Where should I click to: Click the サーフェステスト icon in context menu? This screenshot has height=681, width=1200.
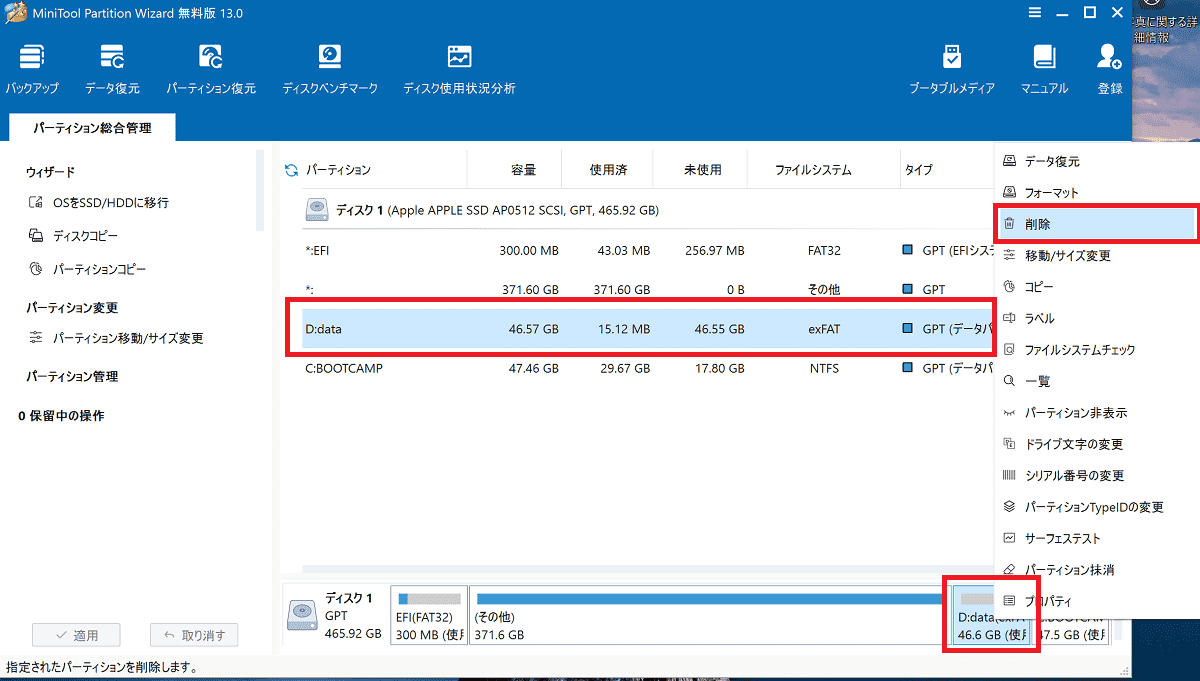point(1009,538)
